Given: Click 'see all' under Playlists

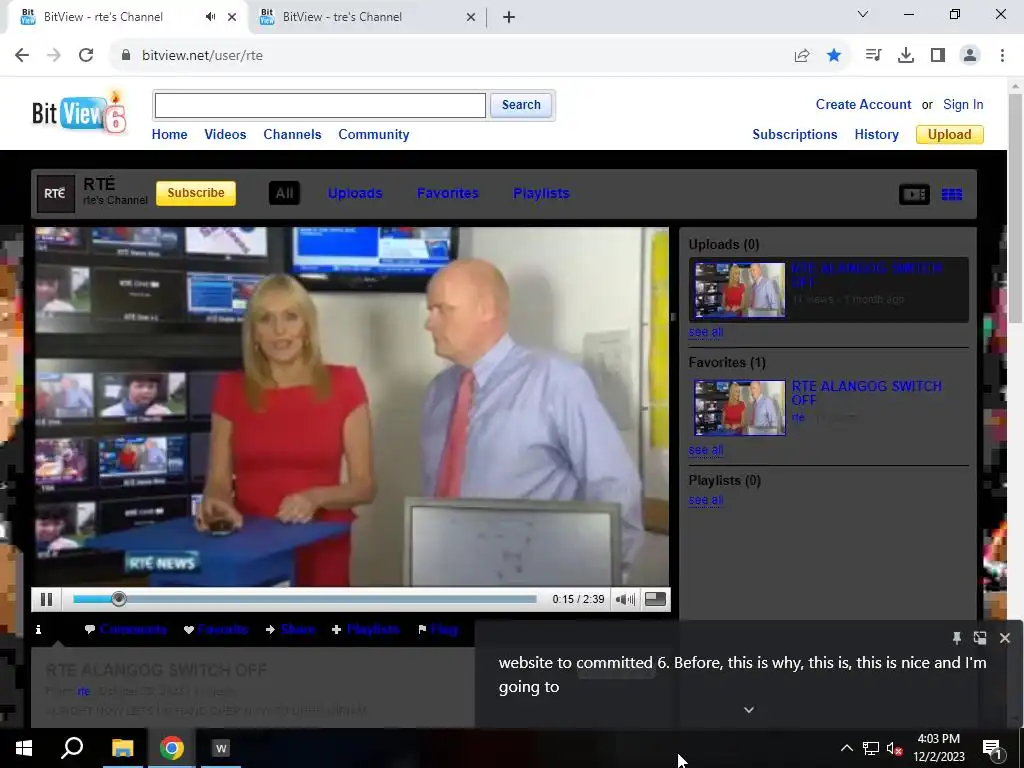Looking at the screenshot, I should (705, 500).
